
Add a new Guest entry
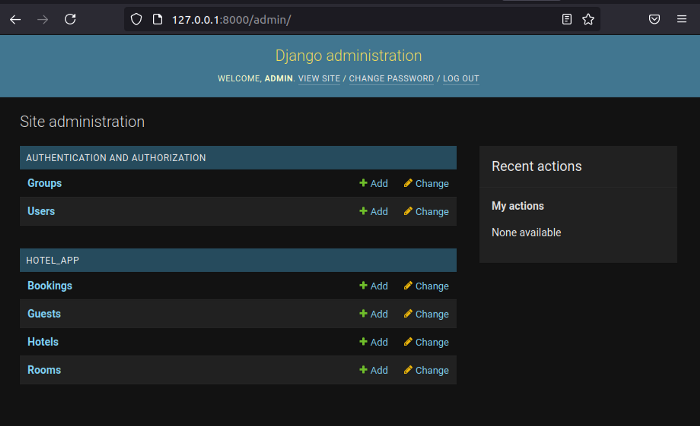coord(373,314)
